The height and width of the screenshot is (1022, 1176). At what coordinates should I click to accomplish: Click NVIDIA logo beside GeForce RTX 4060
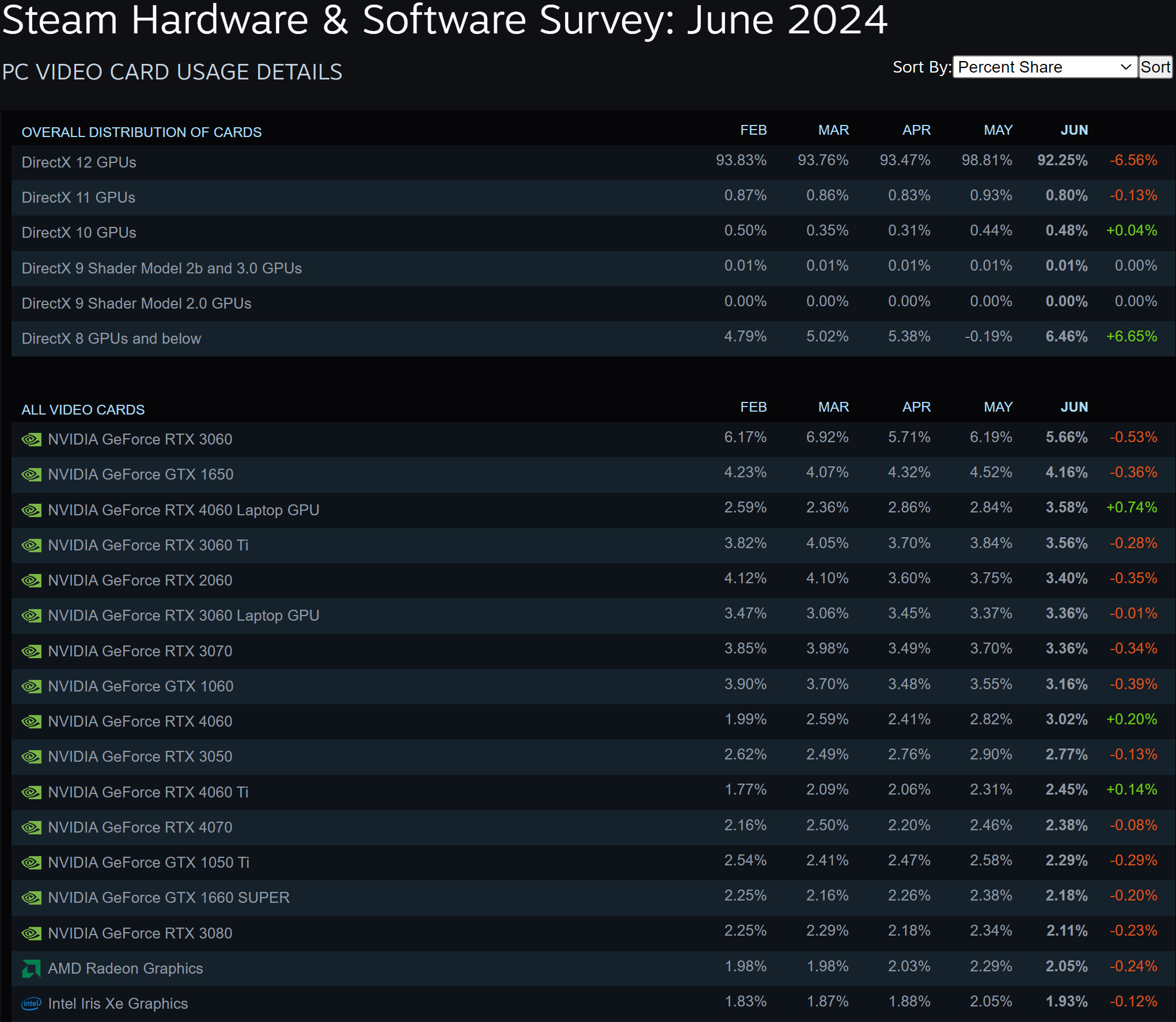[32, 722]
